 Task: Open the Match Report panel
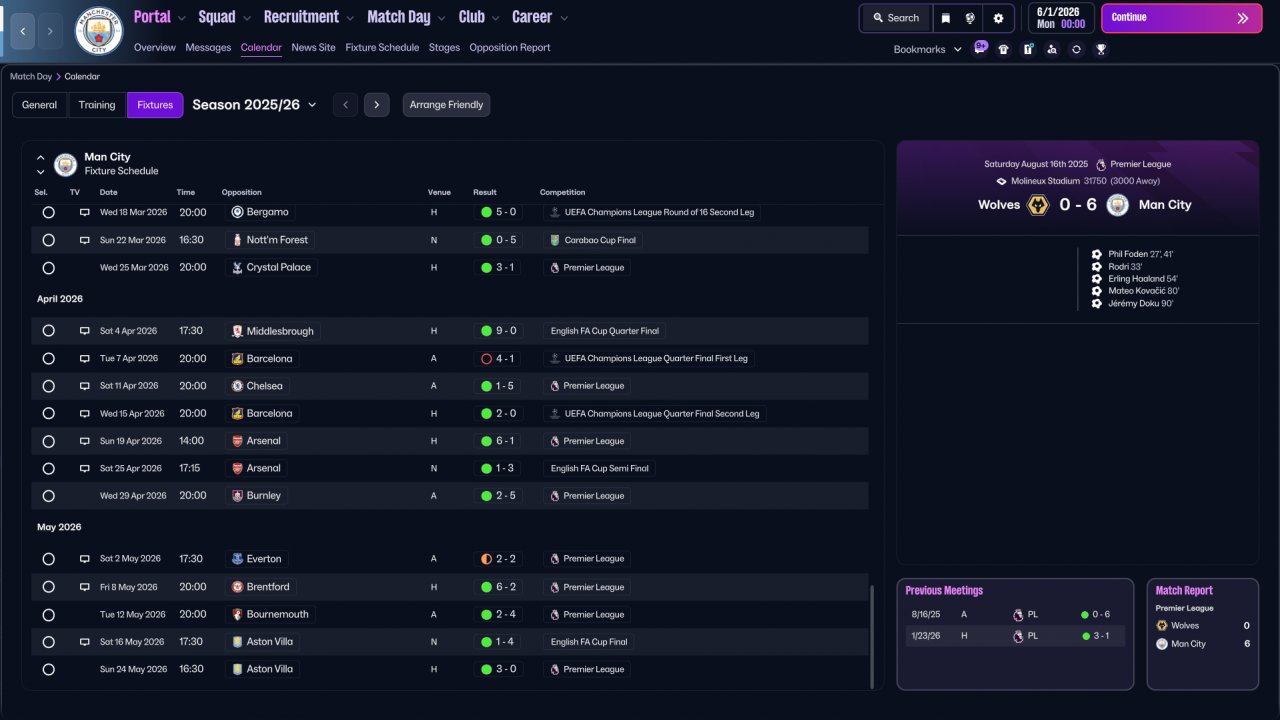pyautogui.click(x=1202, y=634)
